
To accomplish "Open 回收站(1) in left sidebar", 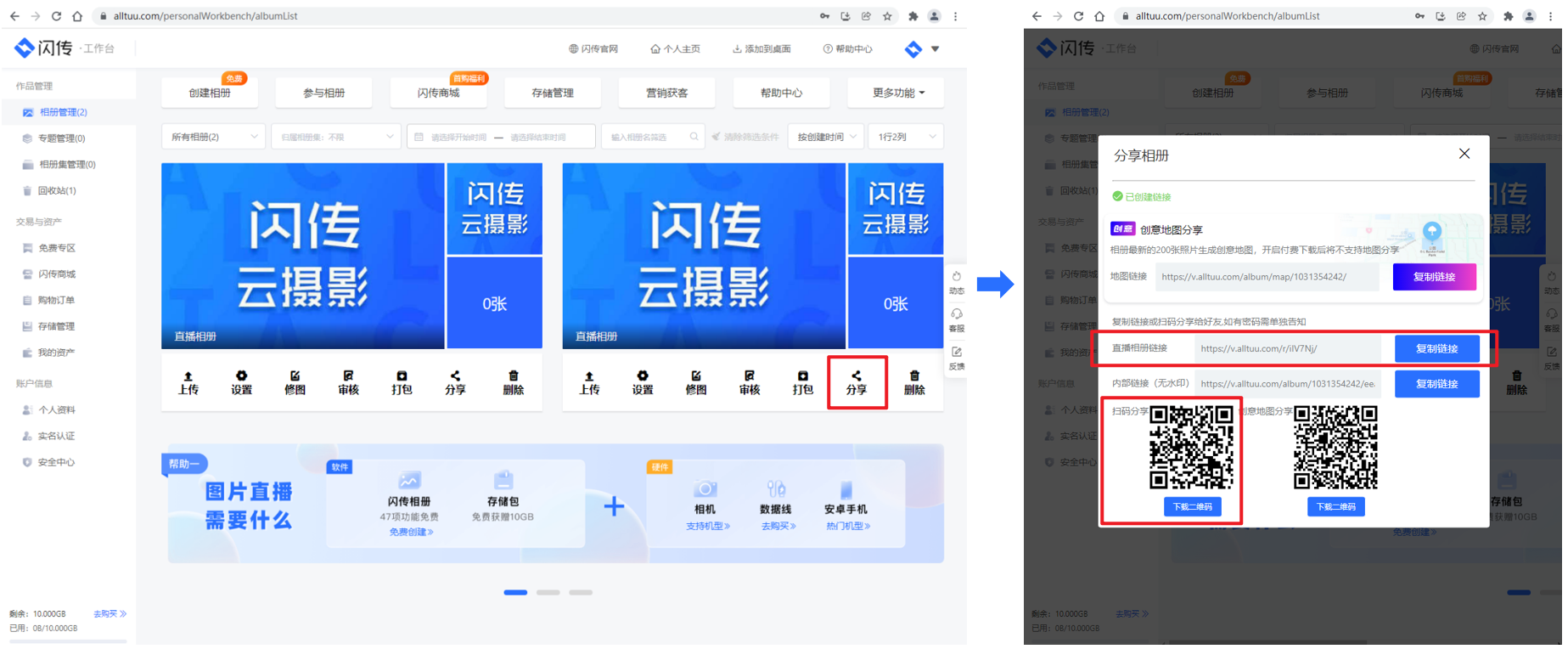I will point(57,191).
